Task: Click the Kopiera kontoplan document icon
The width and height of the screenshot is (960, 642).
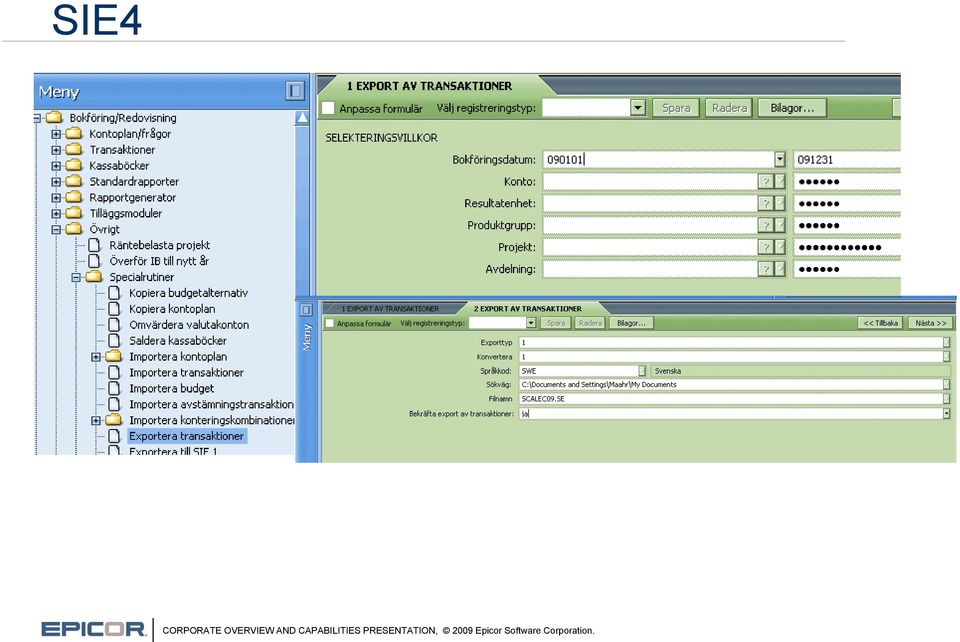Action: coord(114,308)
